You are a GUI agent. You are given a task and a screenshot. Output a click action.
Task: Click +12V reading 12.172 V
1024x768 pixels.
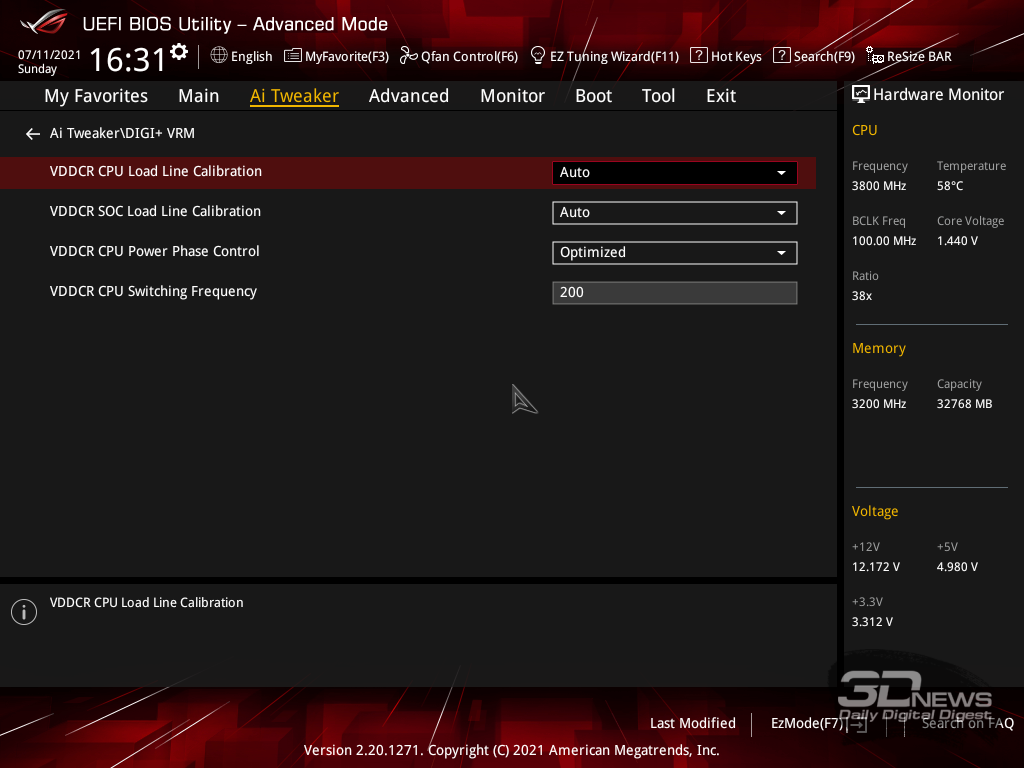[875, 567]
